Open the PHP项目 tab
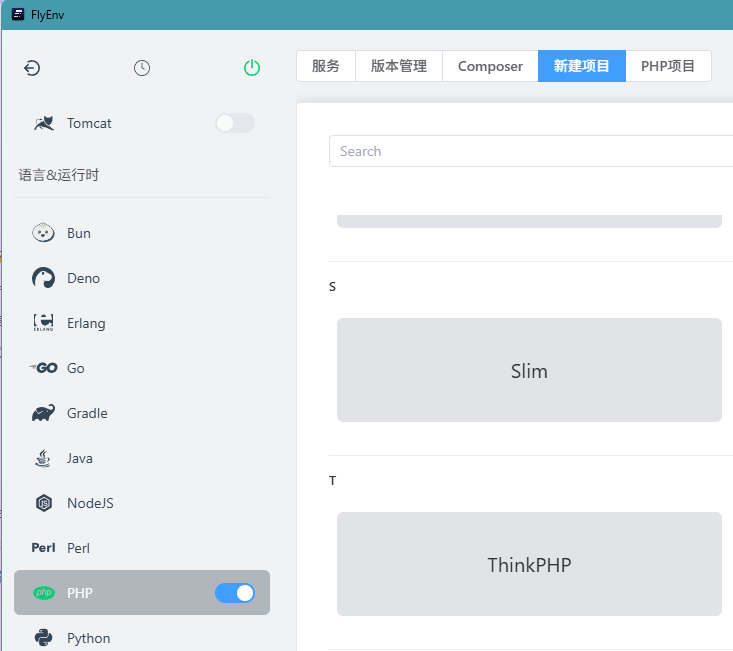This screenshot has height=651, width=733. 668,66
